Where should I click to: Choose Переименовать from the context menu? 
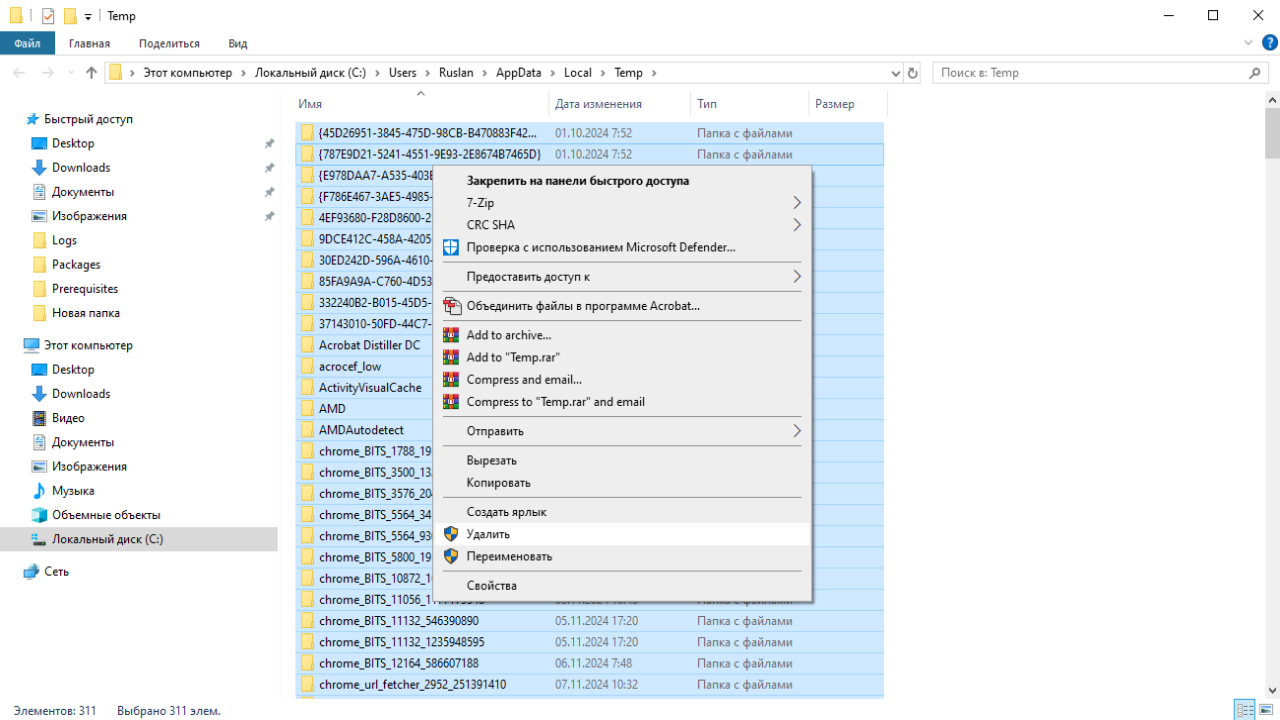click(x=621, y=556)
